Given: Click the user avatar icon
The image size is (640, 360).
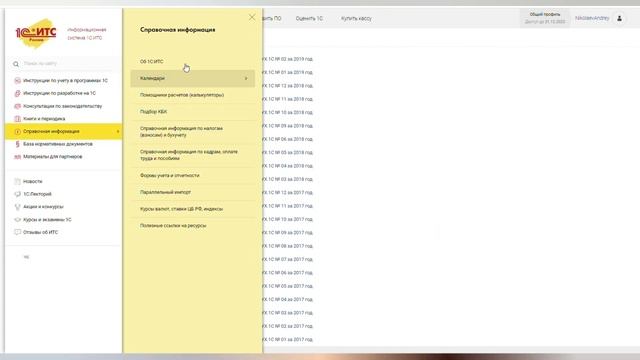Looking at the screenshot, I should point(619,18).
